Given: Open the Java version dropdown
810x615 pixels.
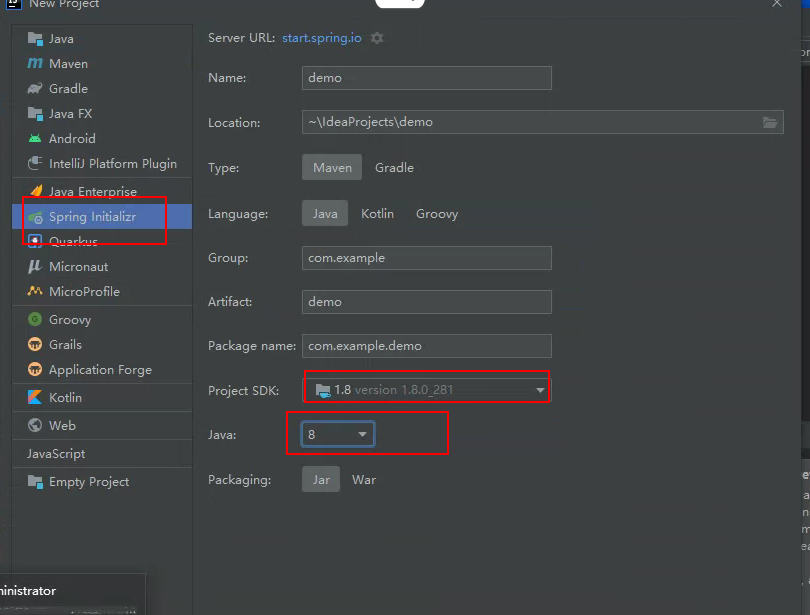Looking at the screenshot, I should tap(362, 435).
